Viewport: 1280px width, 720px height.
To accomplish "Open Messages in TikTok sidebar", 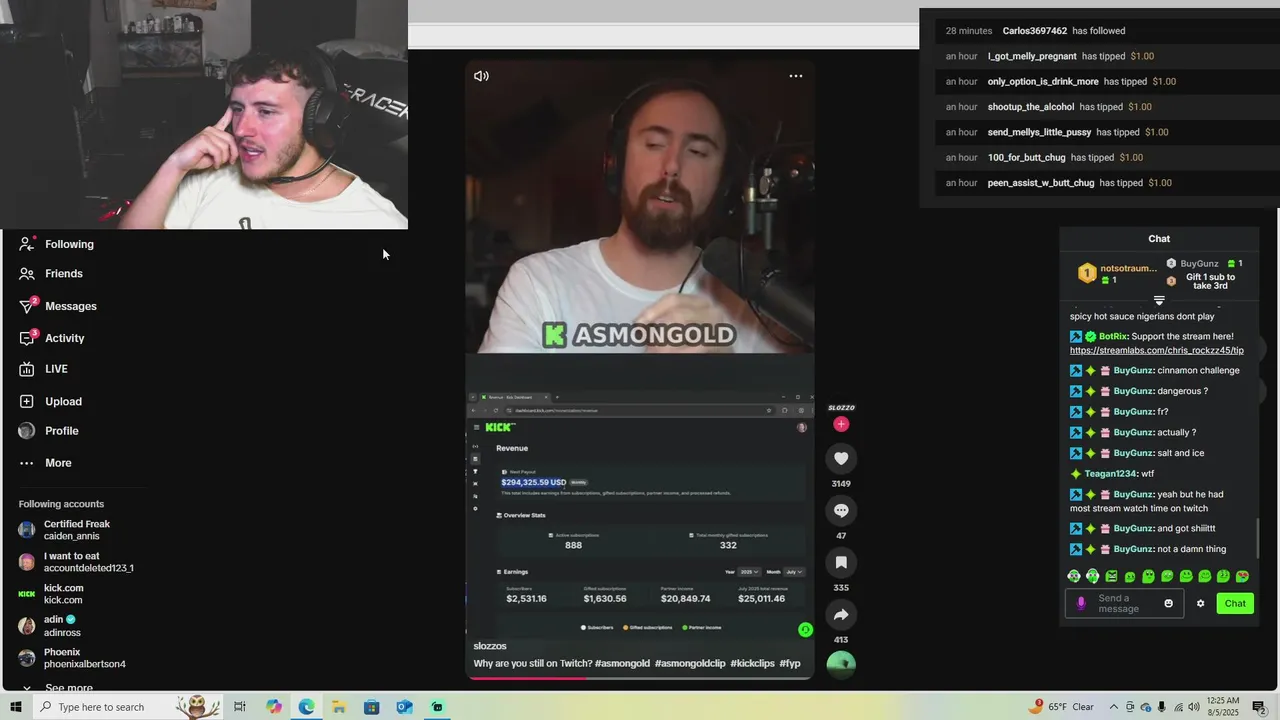I will 58,306.
